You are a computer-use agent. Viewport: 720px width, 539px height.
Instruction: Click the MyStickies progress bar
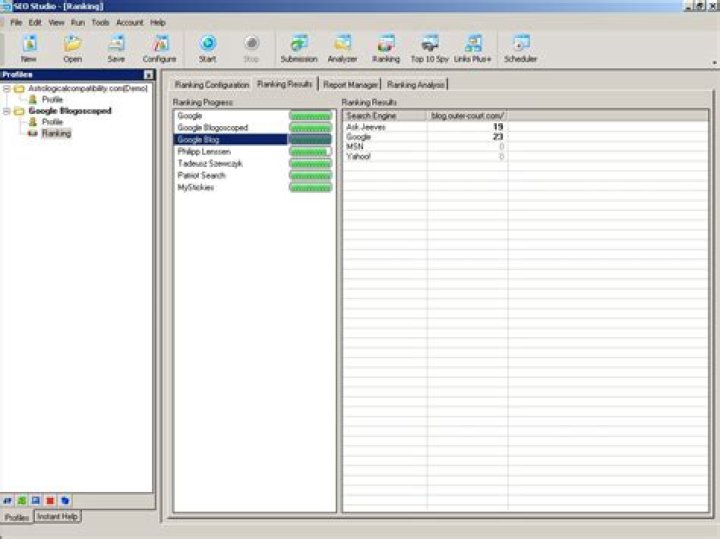(310, 187)
